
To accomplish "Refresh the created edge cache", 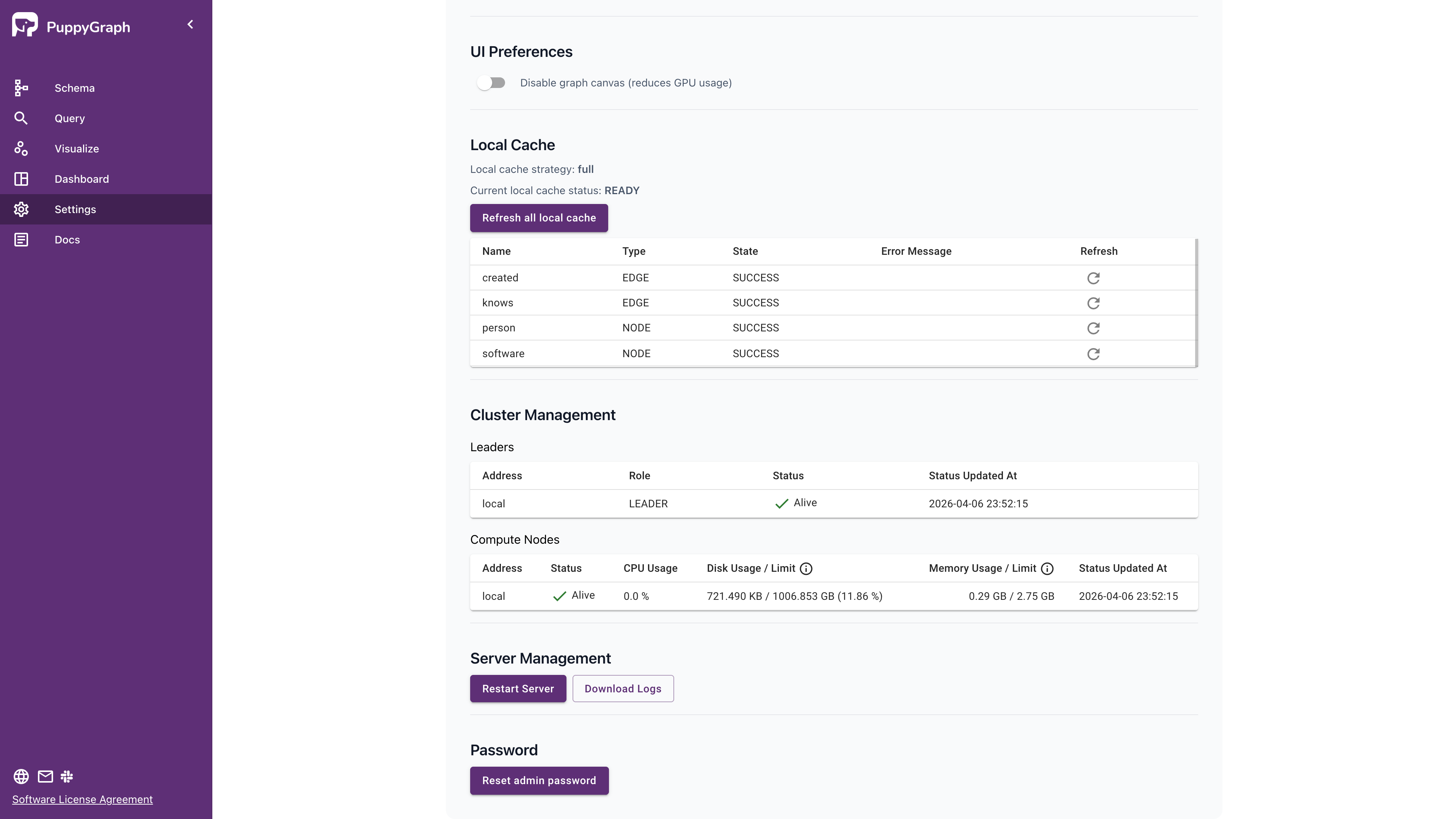I will [x=1093, y=278].
